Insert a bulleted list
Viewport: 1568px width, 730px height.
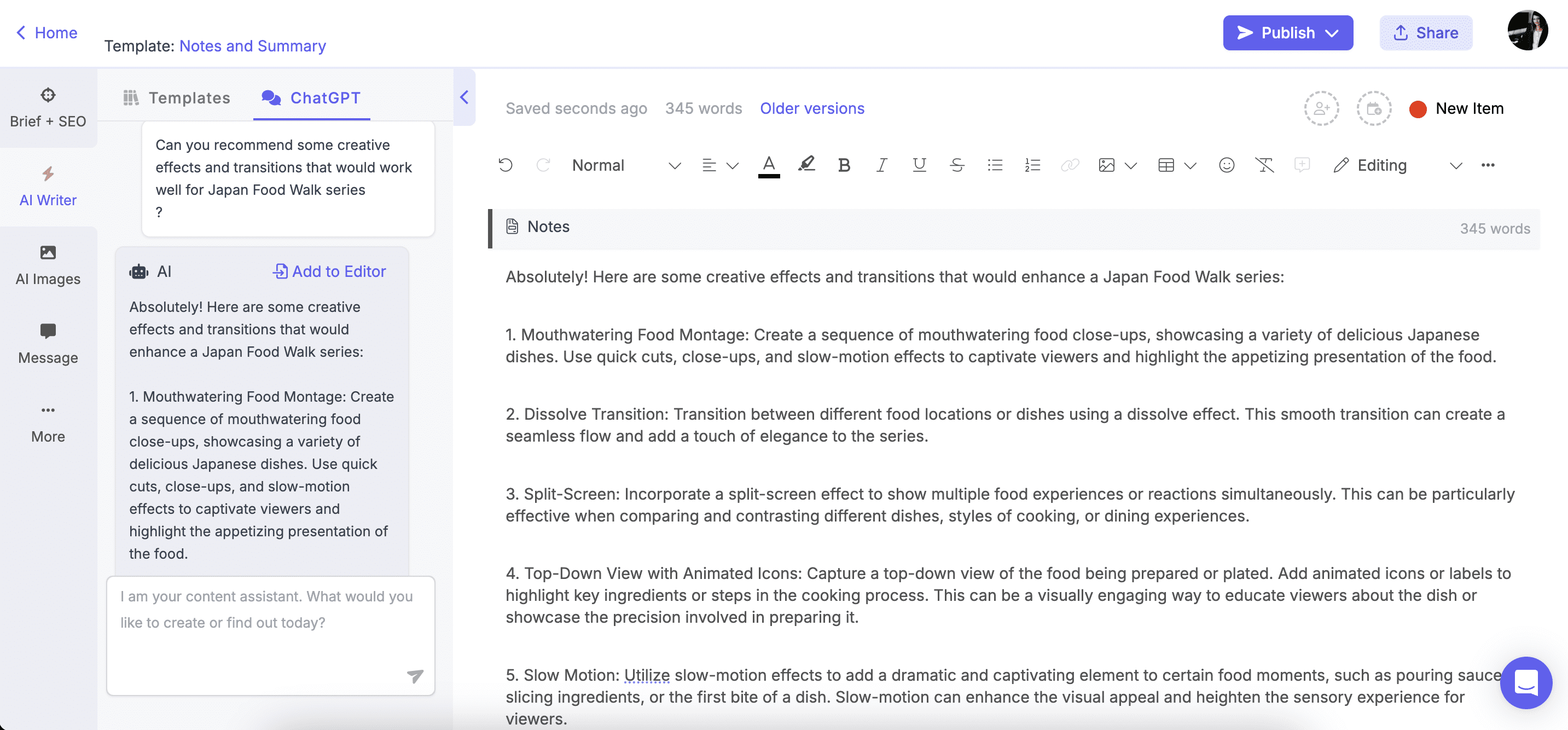coord(995,165)
